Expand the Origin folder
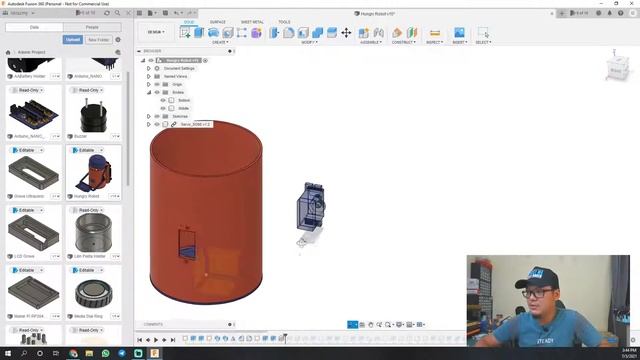Viewport: 640px width, 360px height. (x=149, y=84)
